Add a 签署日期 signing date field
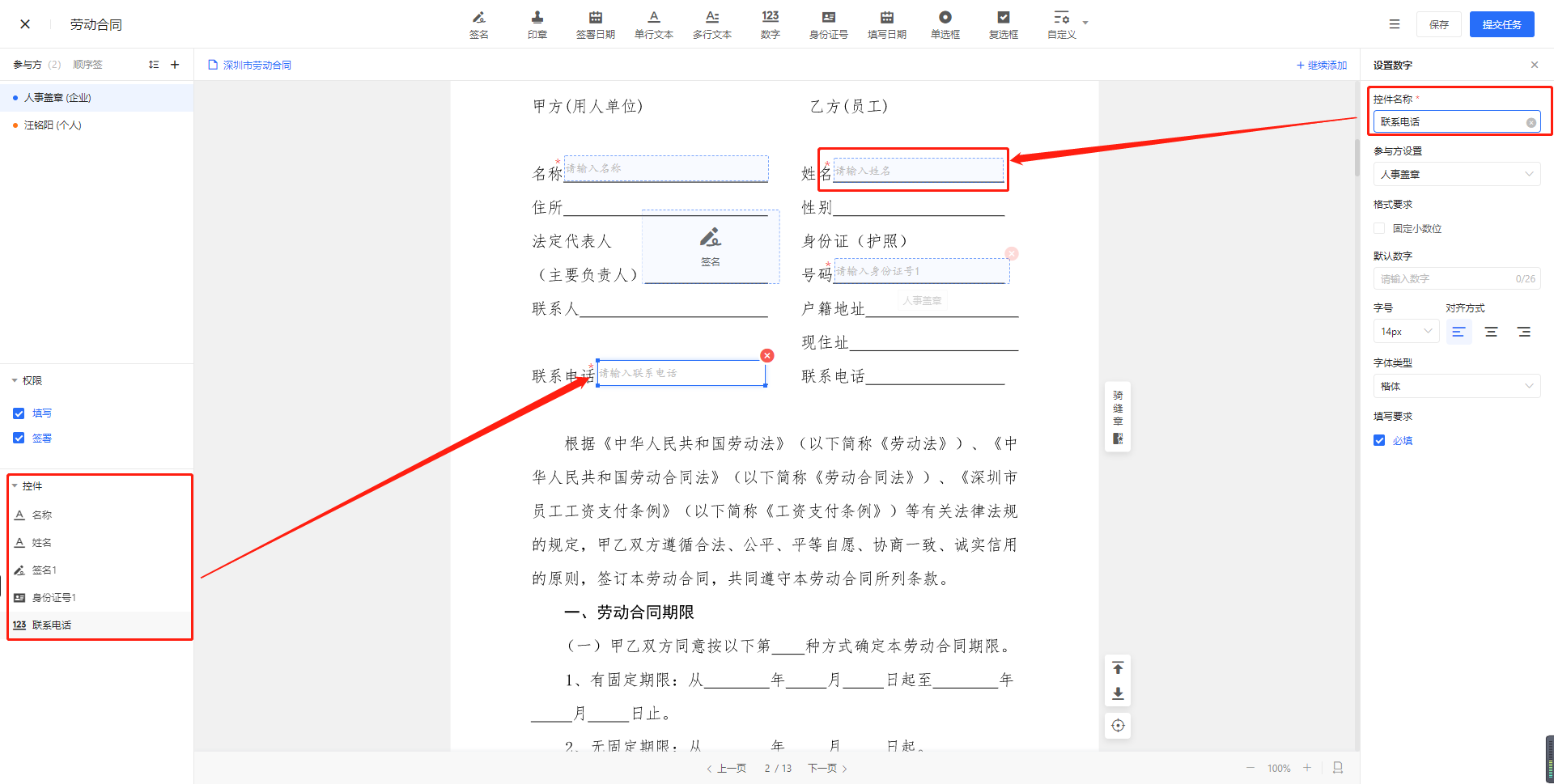The image size is (1554, 784). coord(595,24)
